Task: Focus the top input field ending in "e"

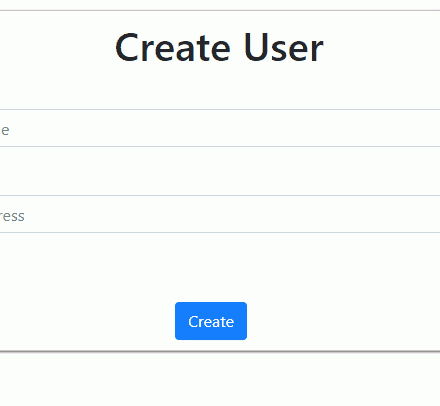Action: click(x=220, y=128)
